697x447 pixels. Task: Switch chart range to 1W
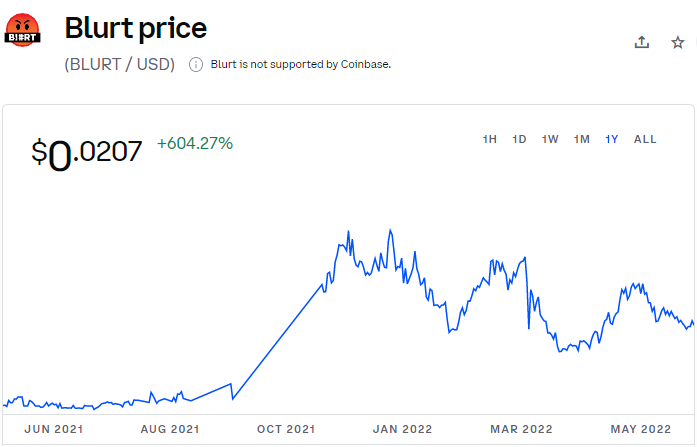click(x=550, y=139)
